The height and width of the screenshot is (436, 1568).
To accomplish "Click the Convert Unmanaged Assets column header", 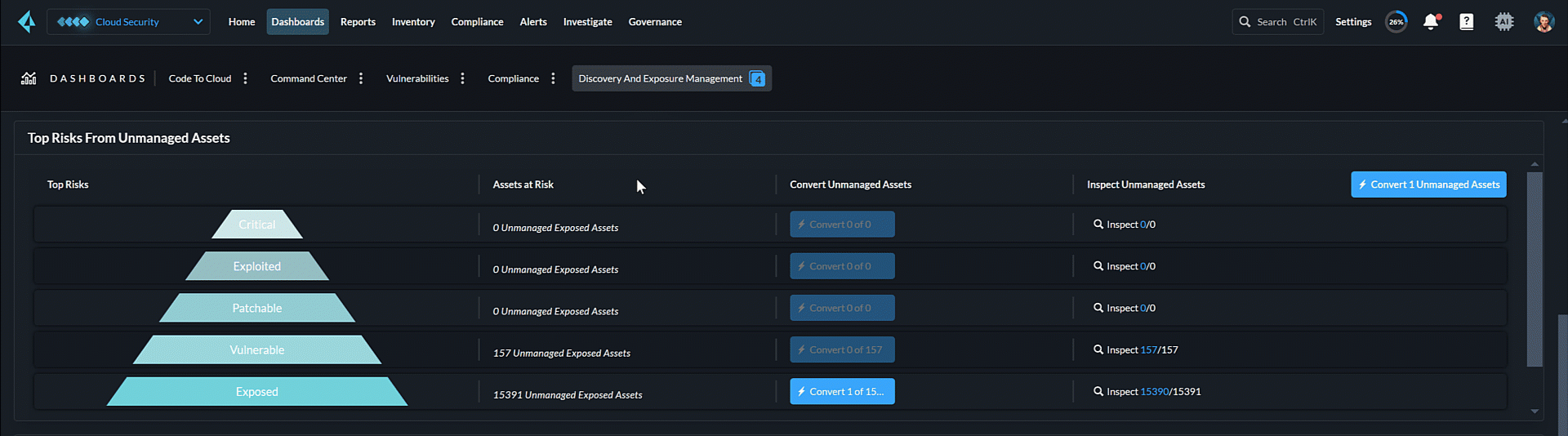I will (850, 185).
